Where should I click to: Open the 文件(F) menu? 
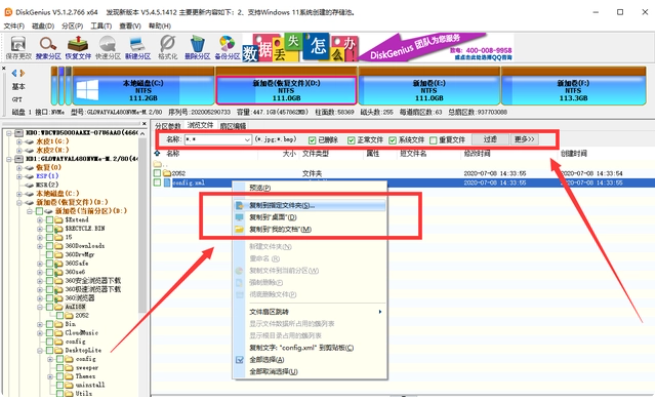14,26
